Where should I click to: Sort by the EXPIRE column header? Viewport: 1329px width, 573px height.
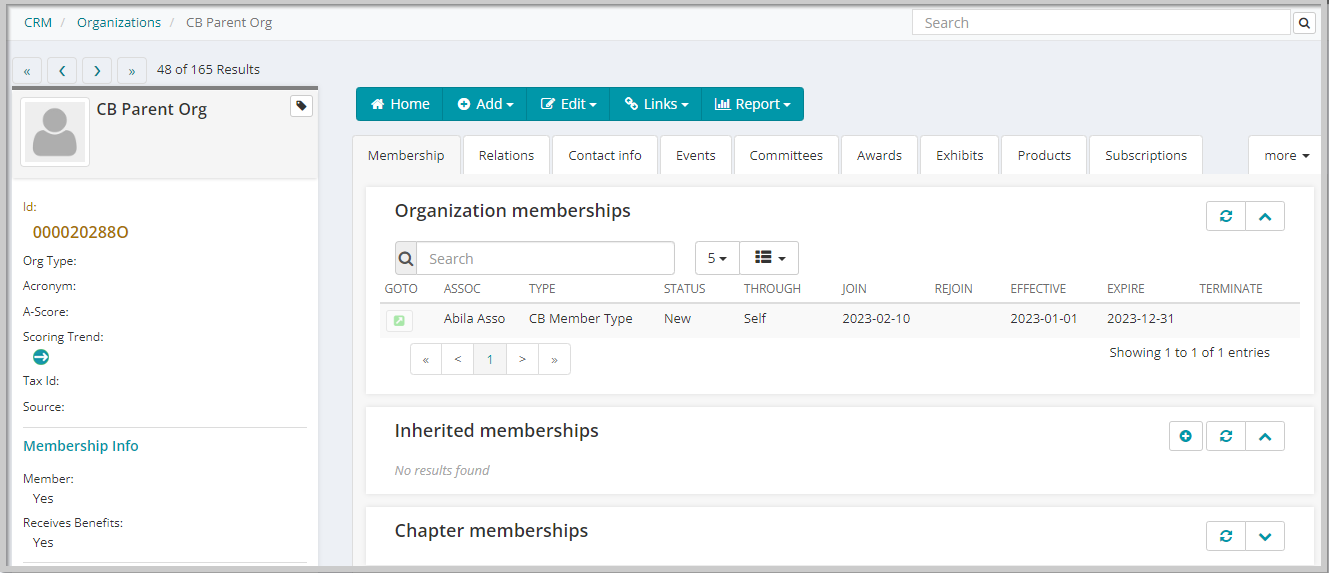tap(1126, 288)
